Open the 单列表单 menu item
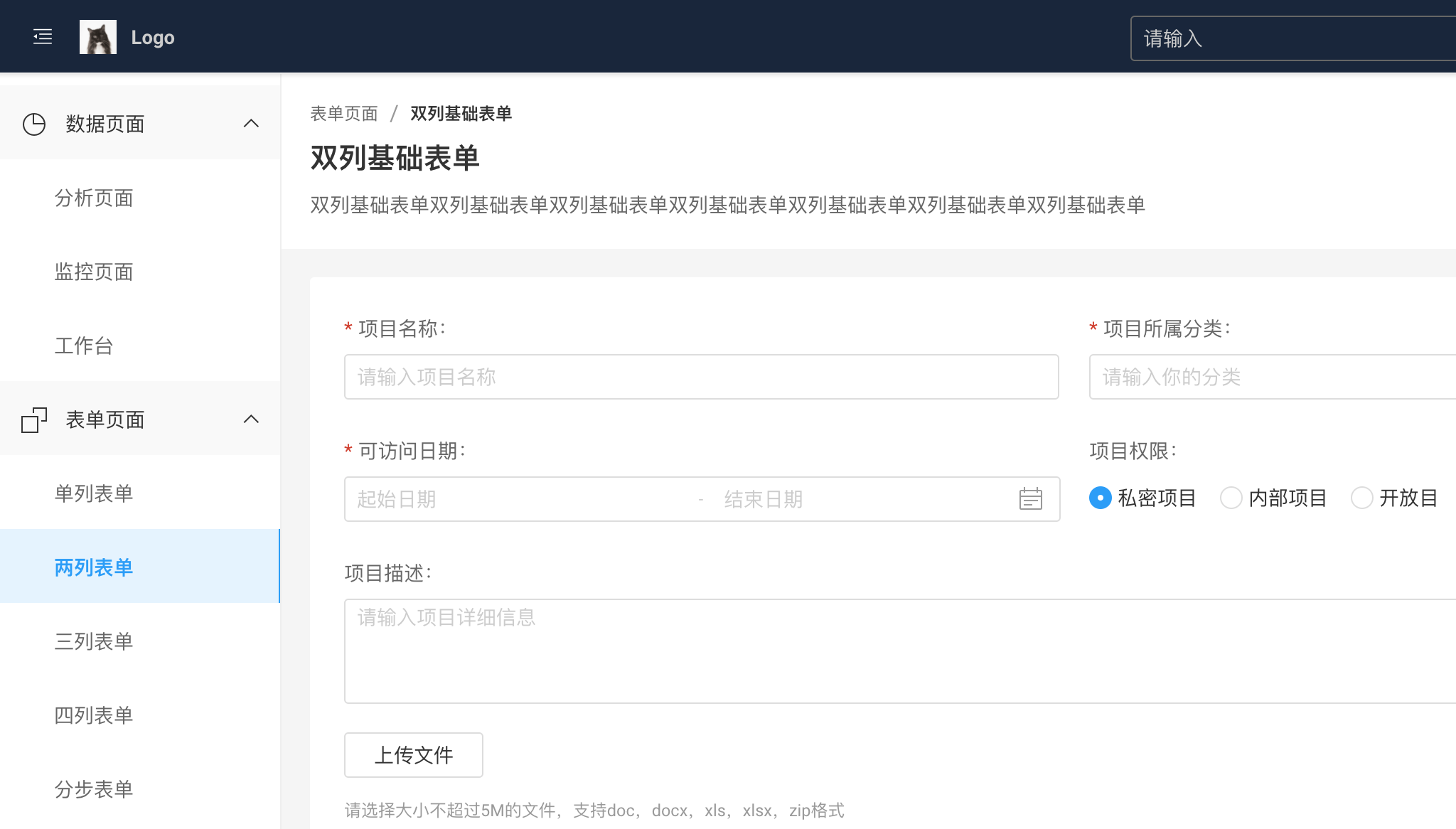The height and width of the screenshot is (829, 1456). (94, 493)
